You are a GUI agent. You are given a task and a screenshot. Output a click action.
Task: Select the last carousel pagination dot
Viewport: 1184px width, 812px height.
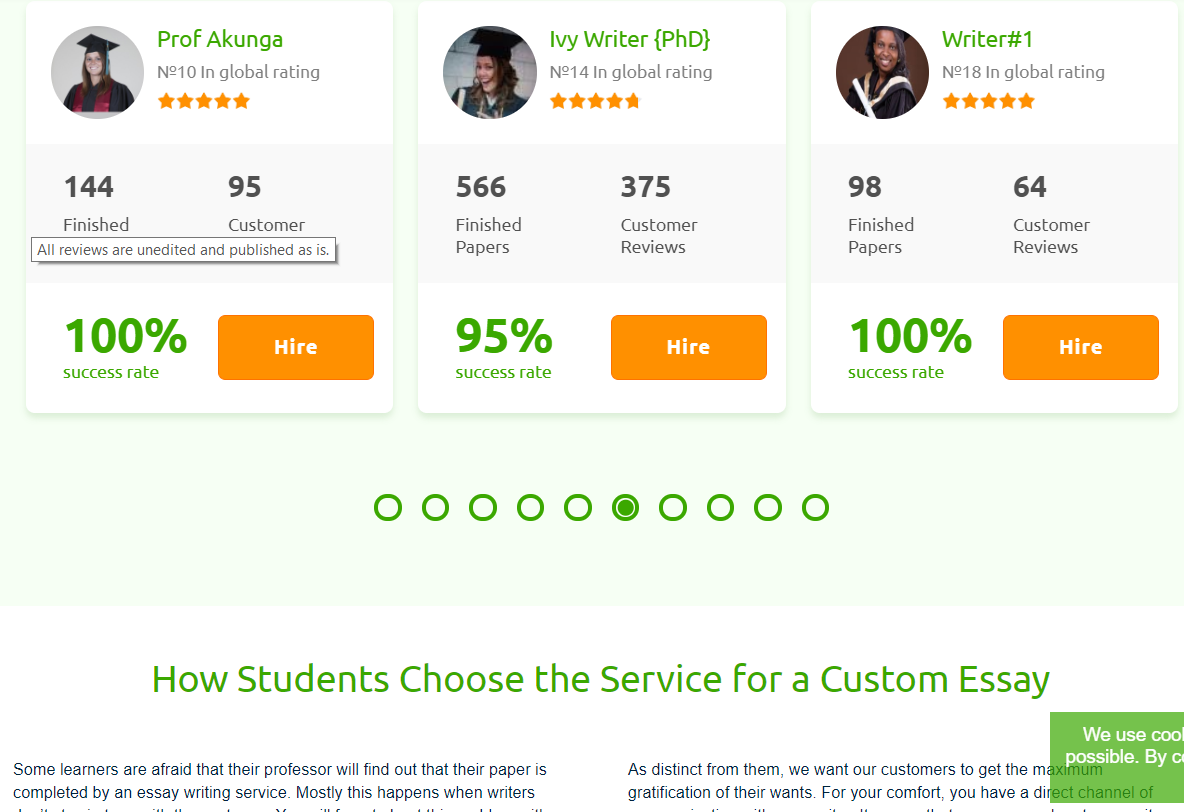(816, 508)
